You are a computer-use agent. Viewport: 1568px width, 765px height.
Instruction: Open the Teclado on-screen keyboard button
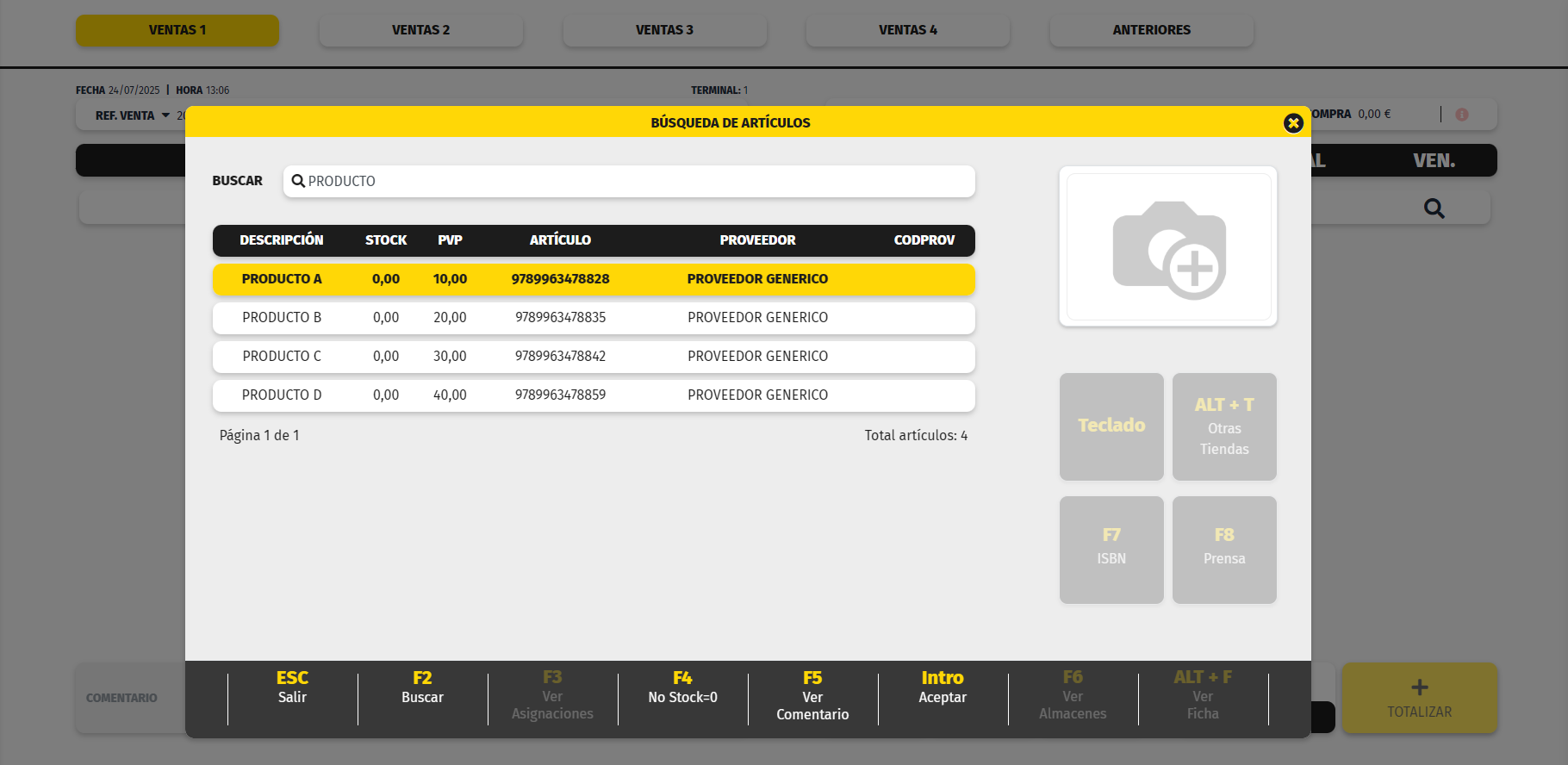[1111, 426]
